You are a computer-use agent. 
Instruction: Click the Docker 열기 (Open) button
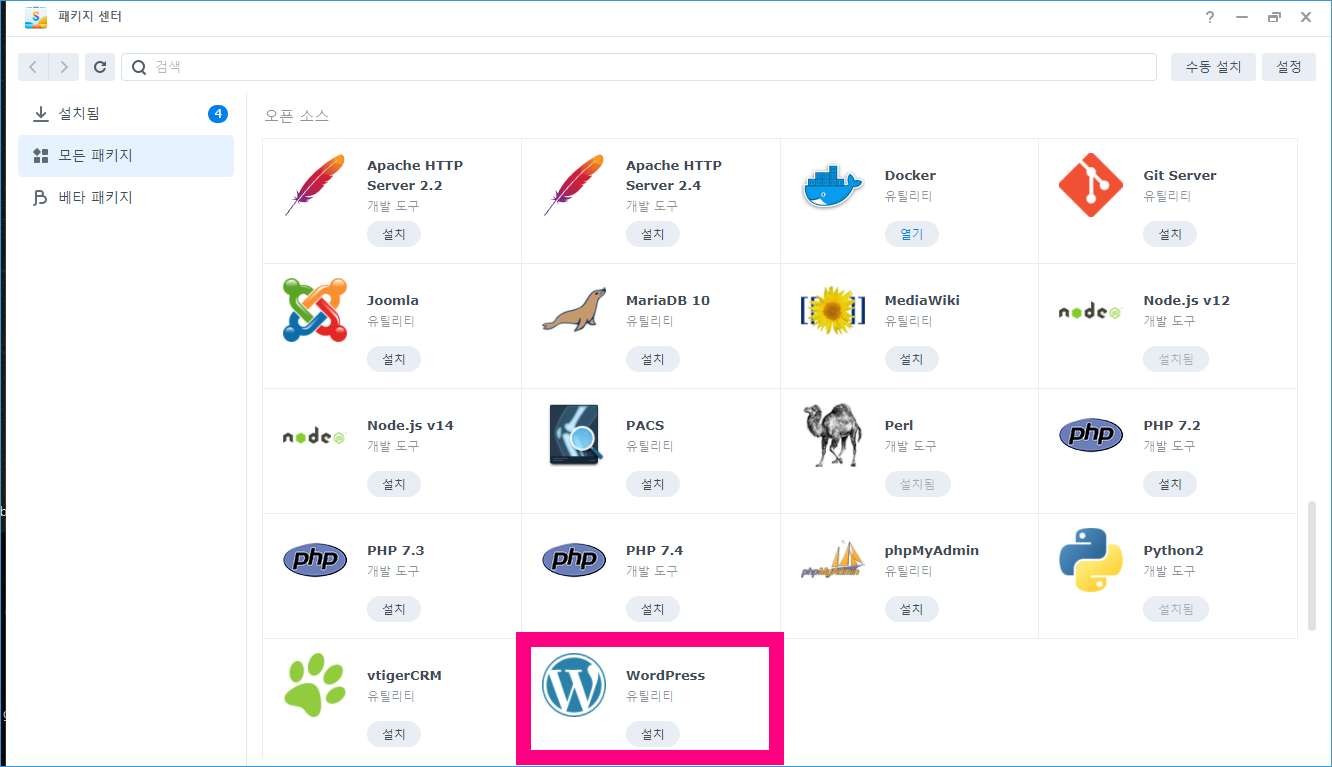[x=912, y=234]
